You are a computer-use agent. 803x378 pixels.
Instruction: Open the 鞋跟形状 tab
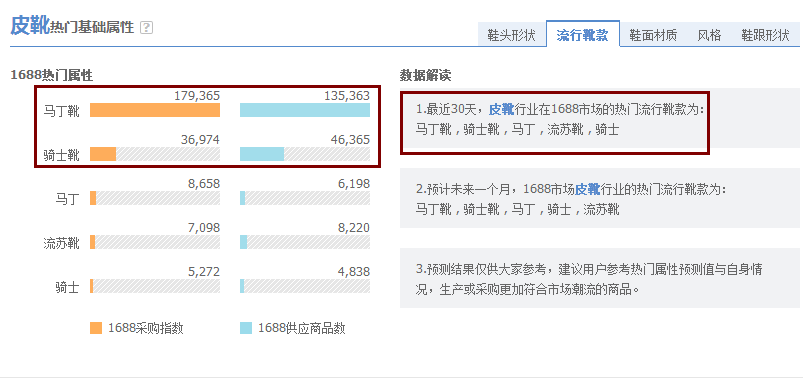click(766, 35)
